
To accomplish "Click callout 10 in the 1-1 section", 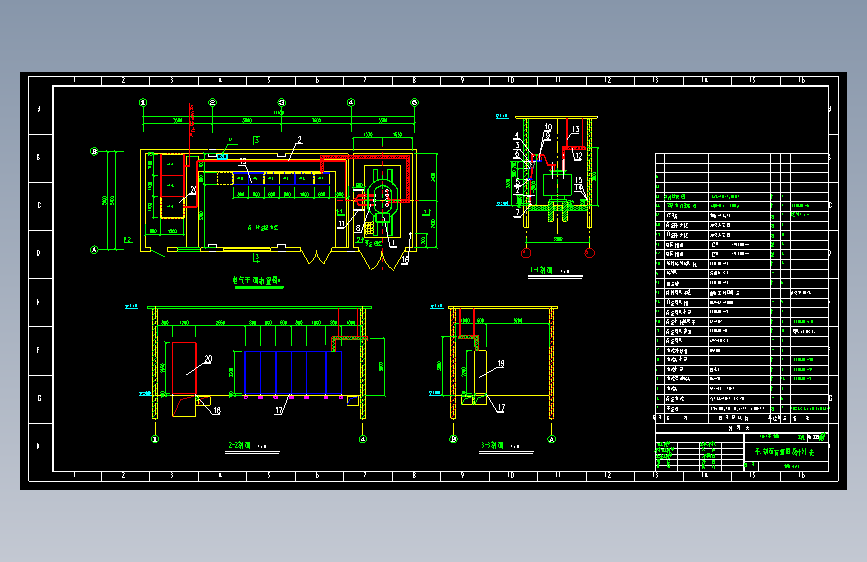I will click(x=548, y=127).
